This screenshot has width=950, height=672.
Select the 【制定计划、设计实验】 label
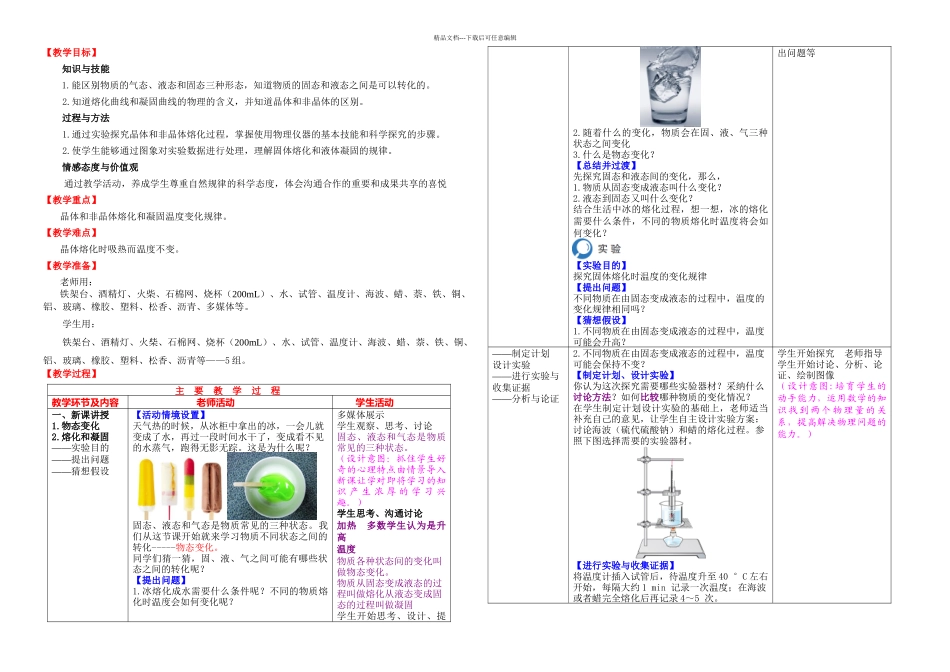click(x=625, y=376)
